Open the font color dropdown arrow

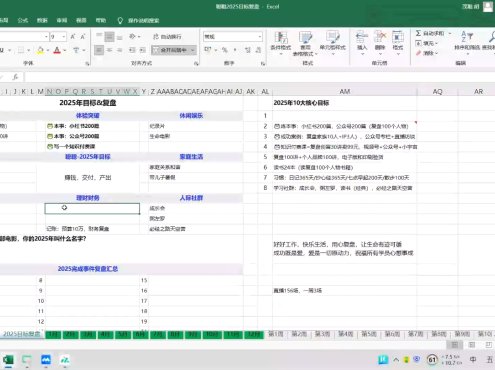pos(65,50)
